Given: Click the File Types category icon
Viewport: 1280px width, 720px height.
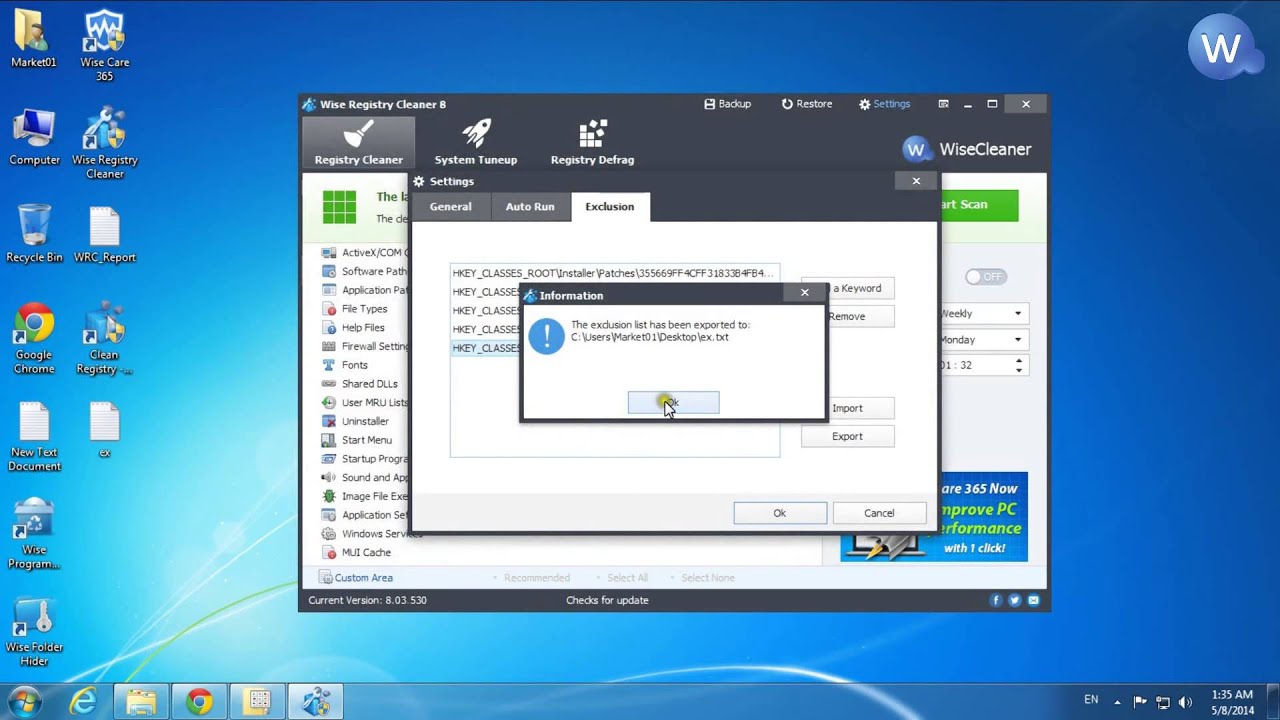Looking at the screenshot, I should (x=329, y=309).
